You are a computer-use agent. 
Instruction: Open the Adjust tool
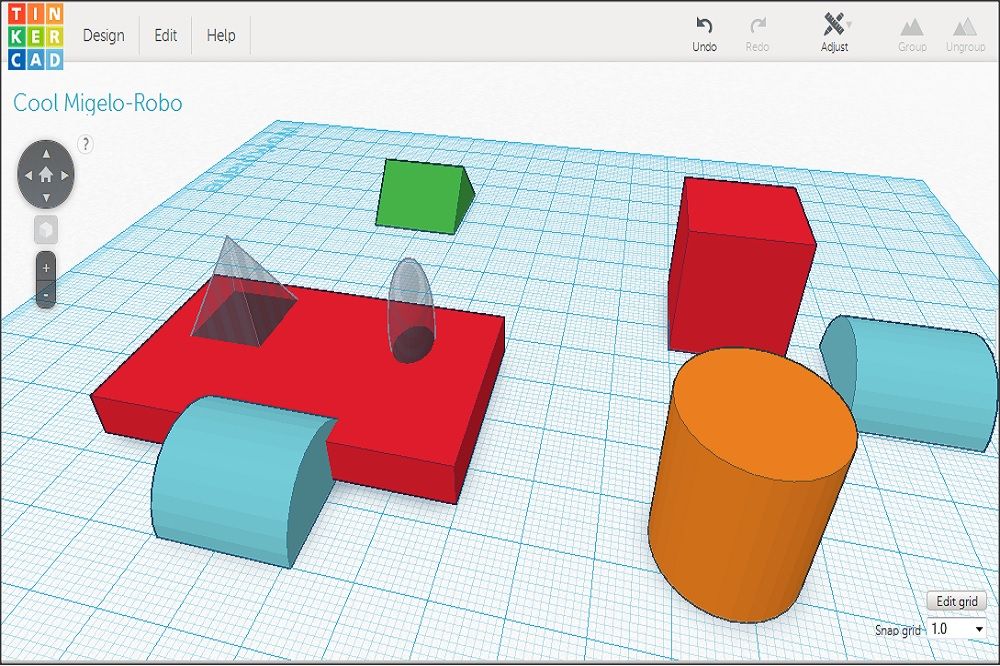click(x=834, y=33)
